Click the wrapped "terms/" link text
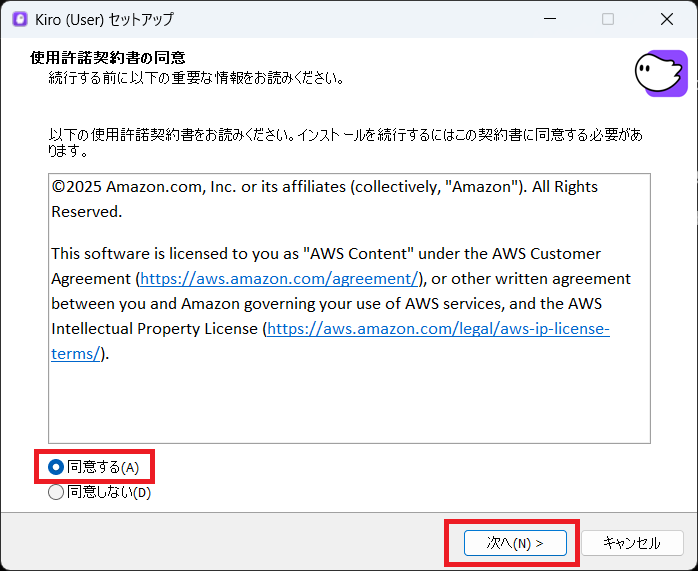698x571 pixels. point(75,353)
